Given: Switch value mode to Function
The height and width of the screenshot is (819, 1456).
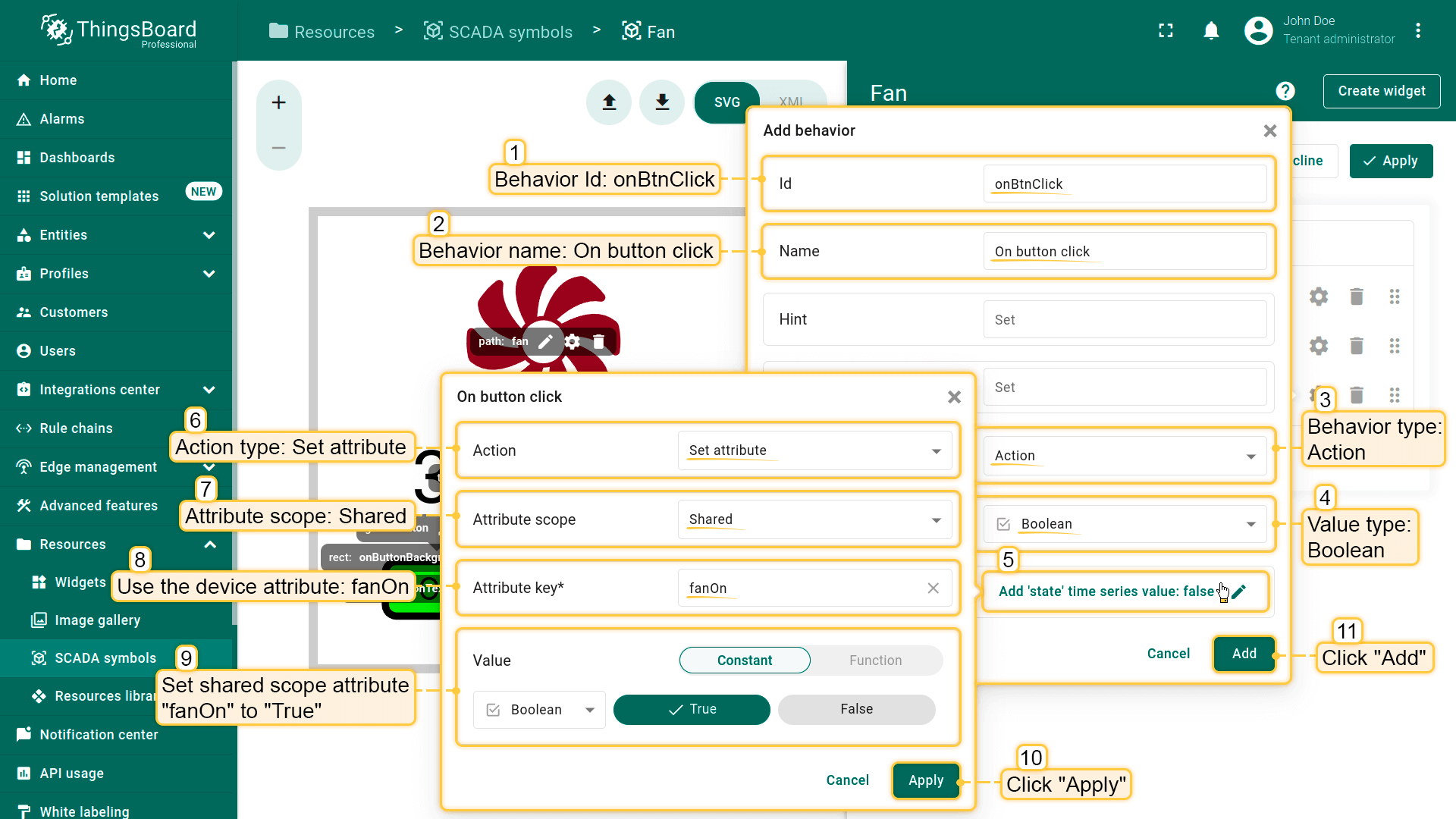Looking at the screenshot, I should click(x=875, y=661).
